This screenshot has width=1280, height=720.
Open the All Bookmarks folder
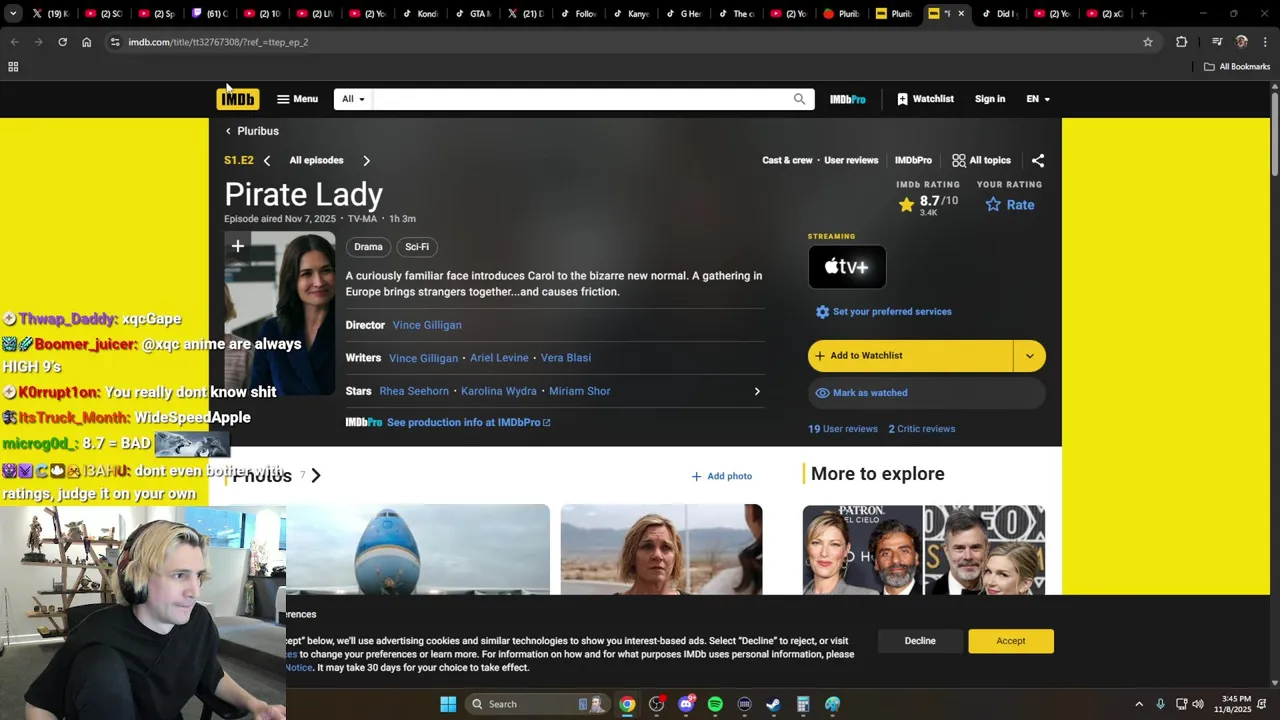[x=1237, y=67]
